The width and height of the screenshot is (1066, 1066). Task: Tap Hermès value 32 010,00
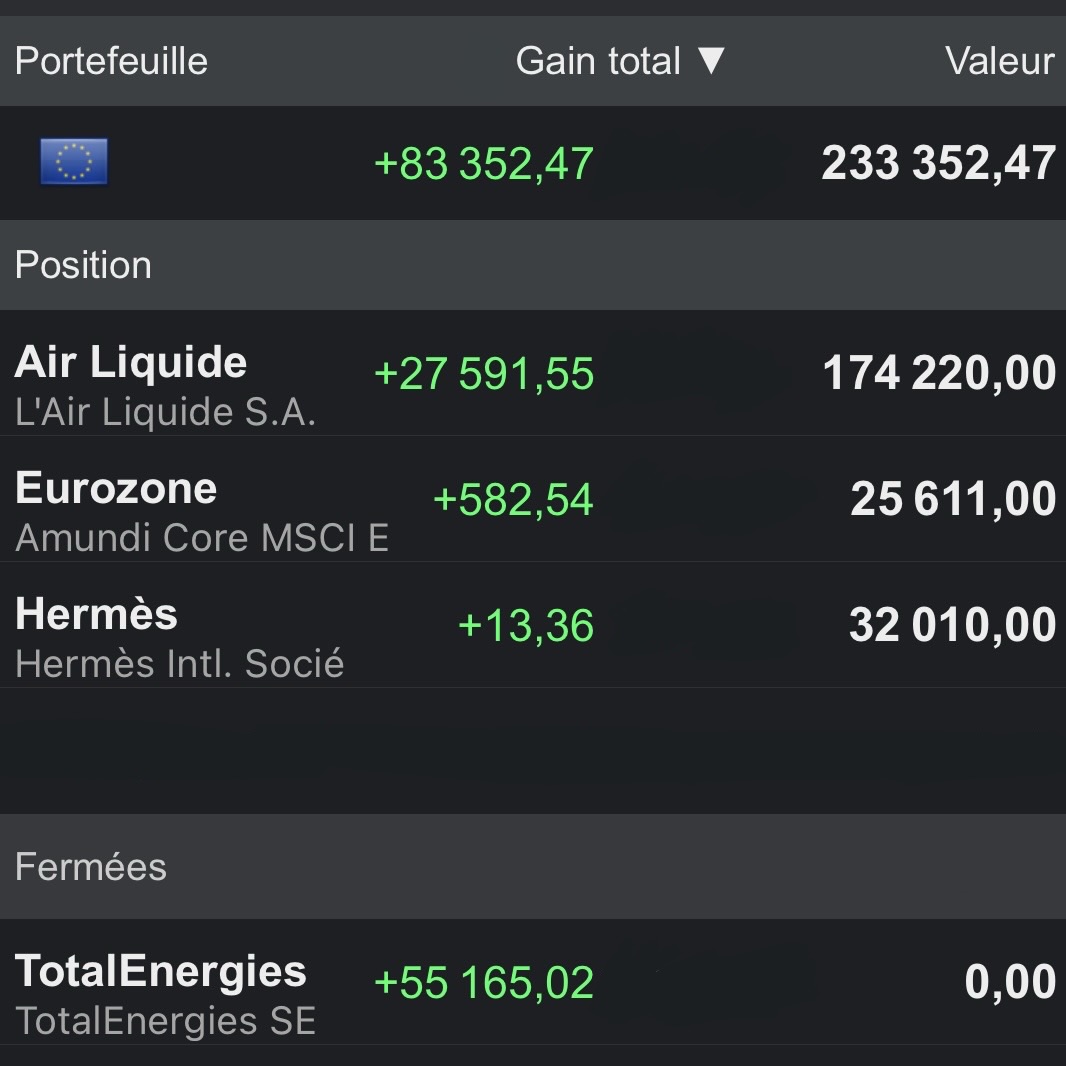952,625
